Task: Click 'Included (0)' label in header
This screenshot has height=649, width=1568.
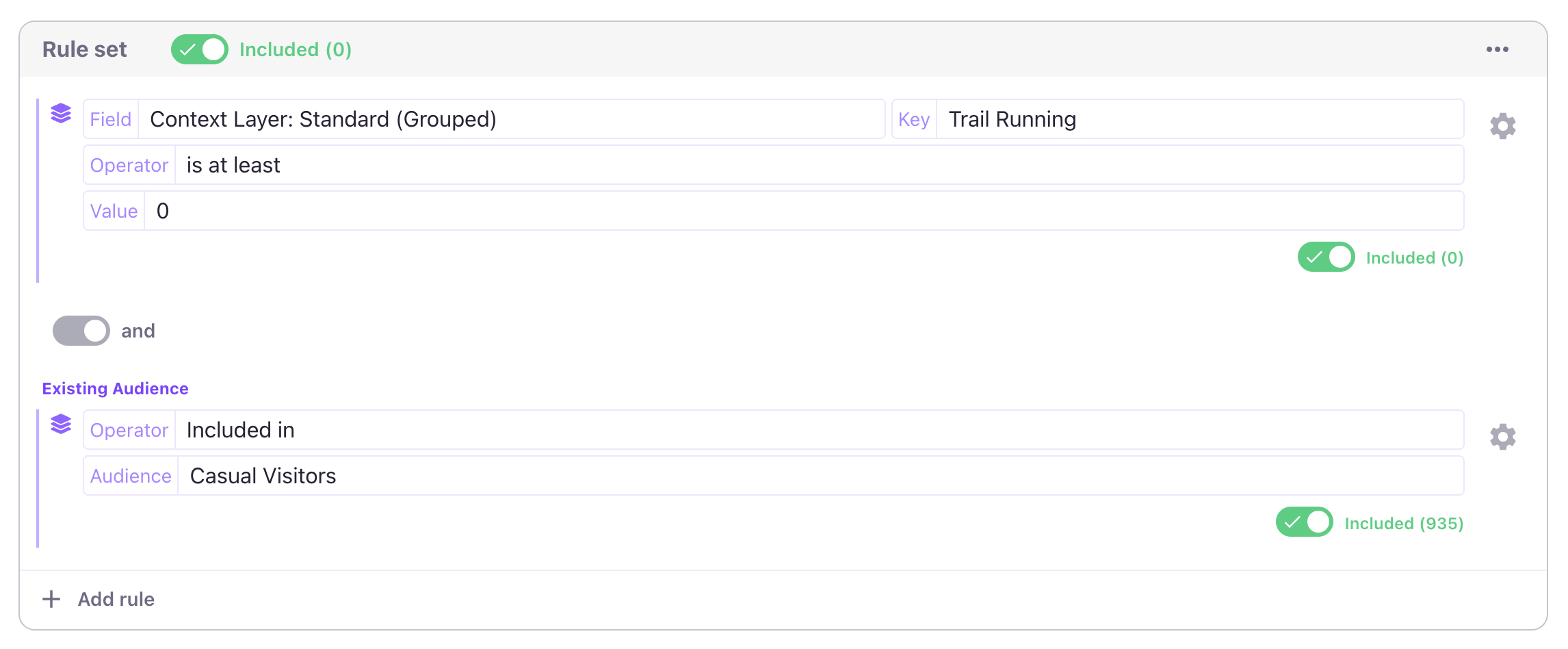Action: pos(296,49)
